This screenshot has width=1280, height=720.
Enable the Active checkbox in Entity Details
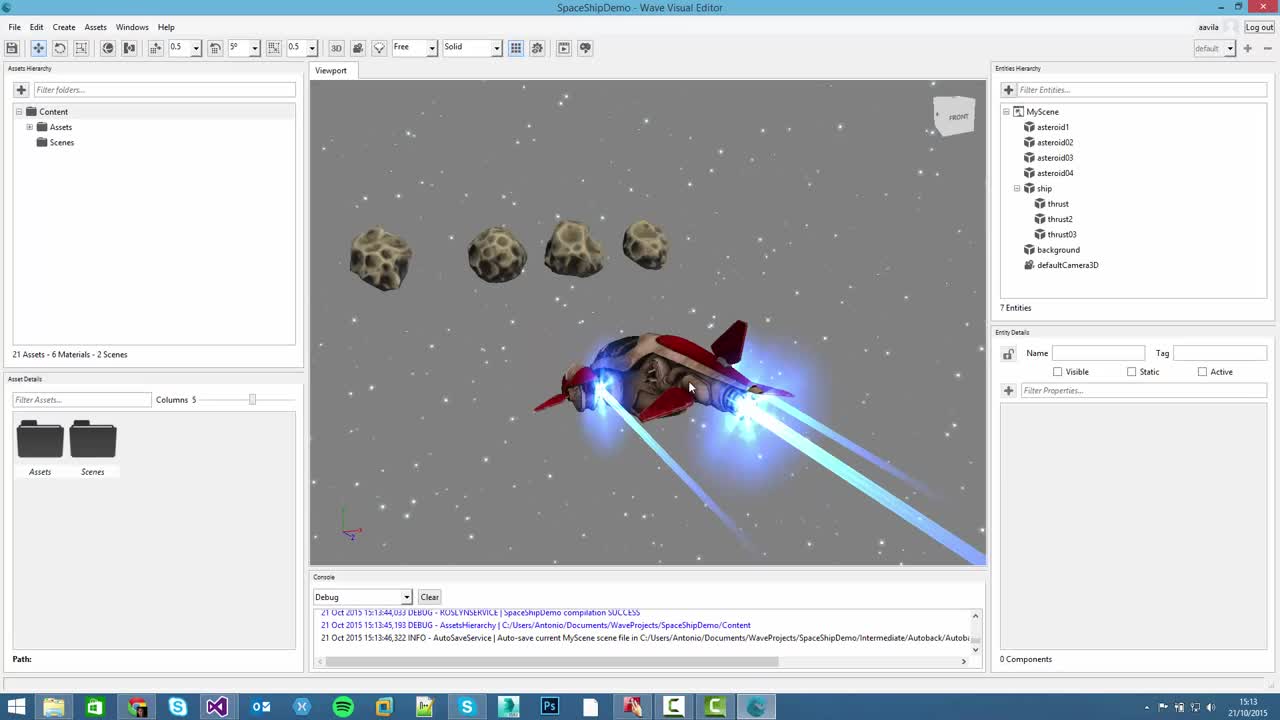[1202, 371]
